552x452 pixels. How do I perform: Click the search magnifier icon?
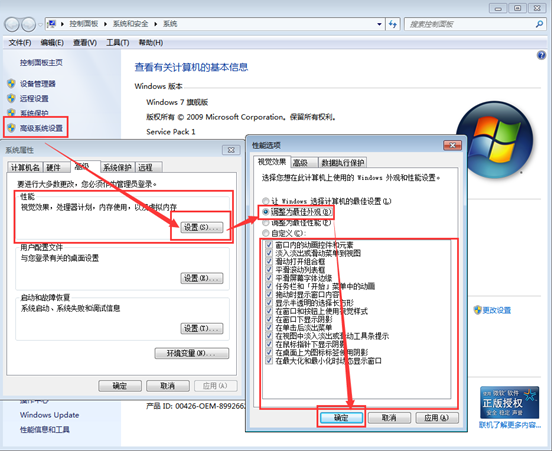coord(539,24)
